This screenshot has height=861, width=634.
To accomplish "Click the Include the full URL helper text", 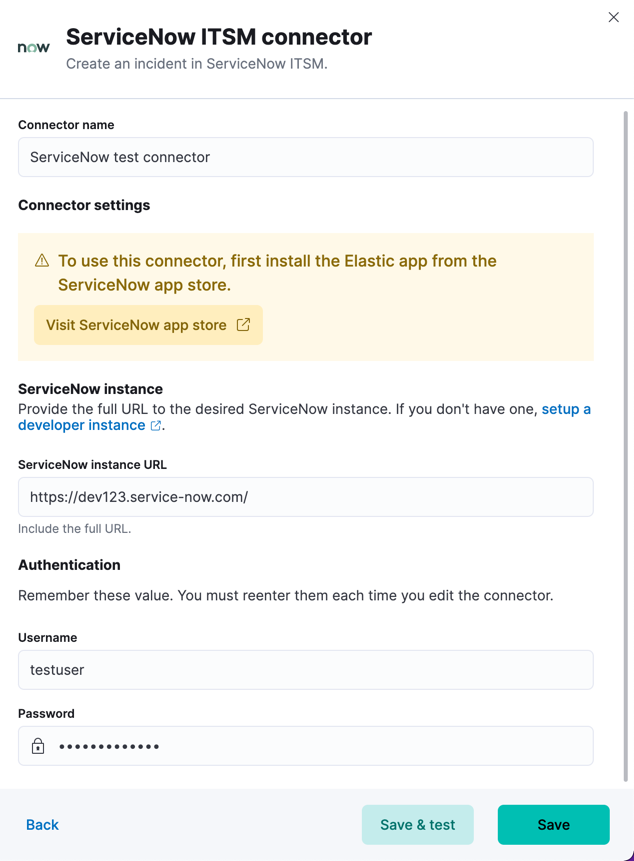I will 71,528.
